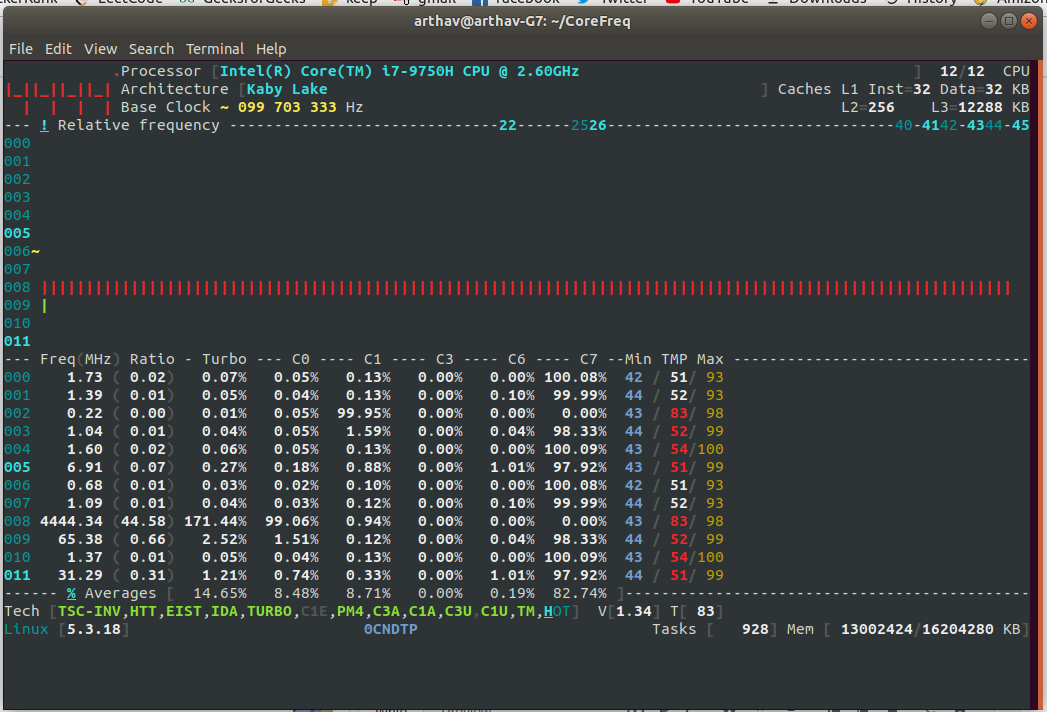Click the TSC-INV tech flag

(89, 611)
